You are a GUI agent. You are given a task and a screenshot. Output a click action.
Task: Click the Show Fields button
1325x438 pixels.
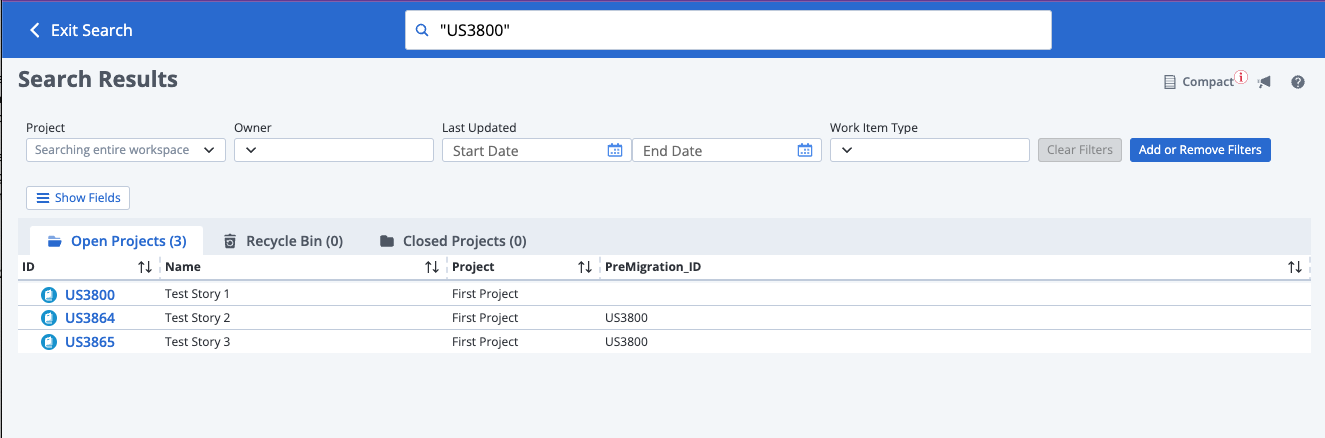point(78,198)
